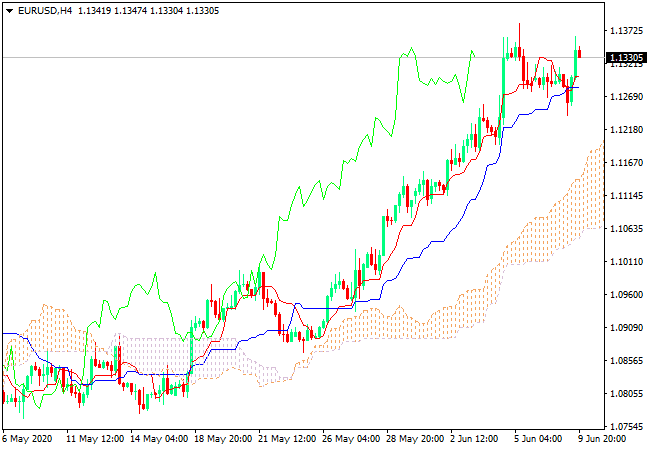
Task: Select the 5 Jun 04:00 time label
Action: tap(541, 439)
